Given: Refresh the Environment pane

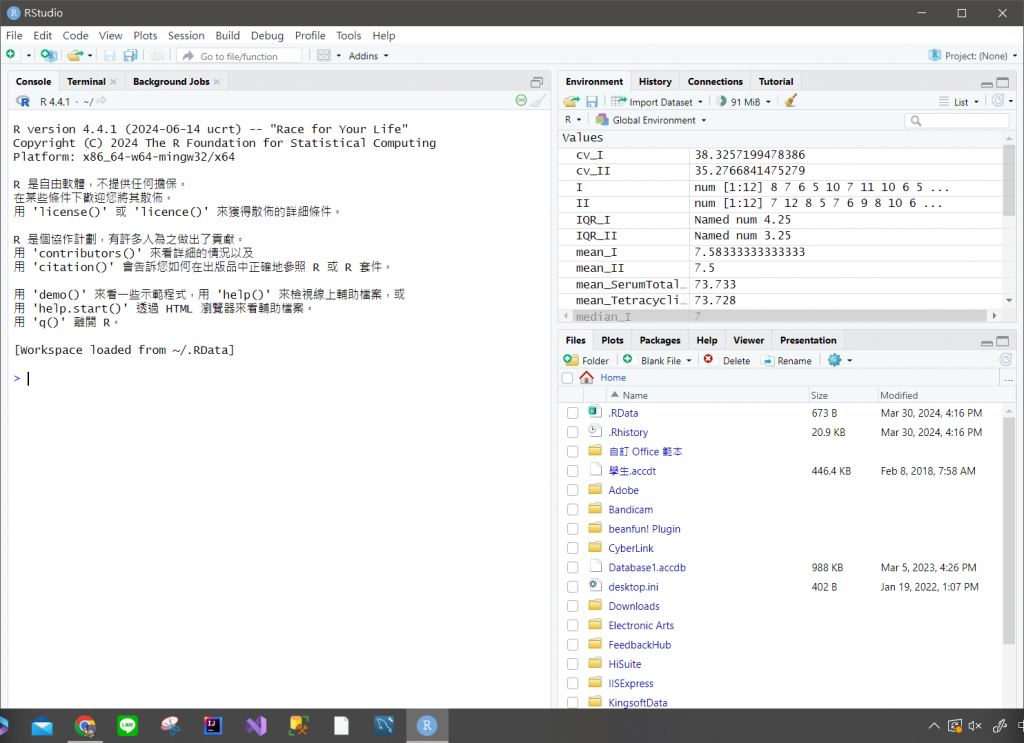Looking at the screenshot, I should click(997, 101).
